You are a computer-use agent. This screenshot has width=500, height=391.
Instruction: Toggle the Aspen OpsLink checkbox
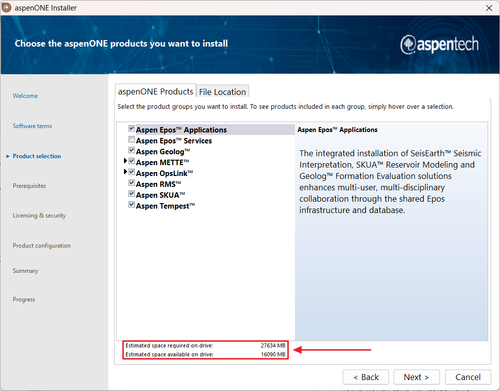(131, 172)
